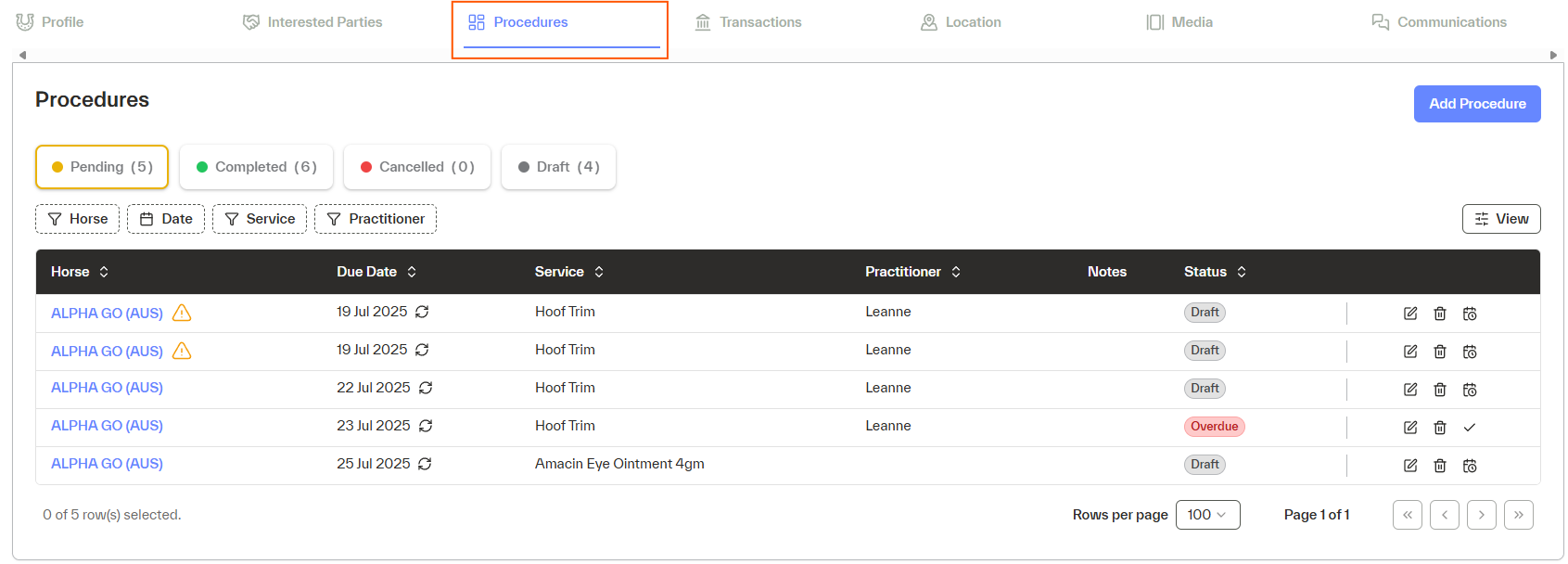Open the Rows per page dropdown

coord(1207,515)
